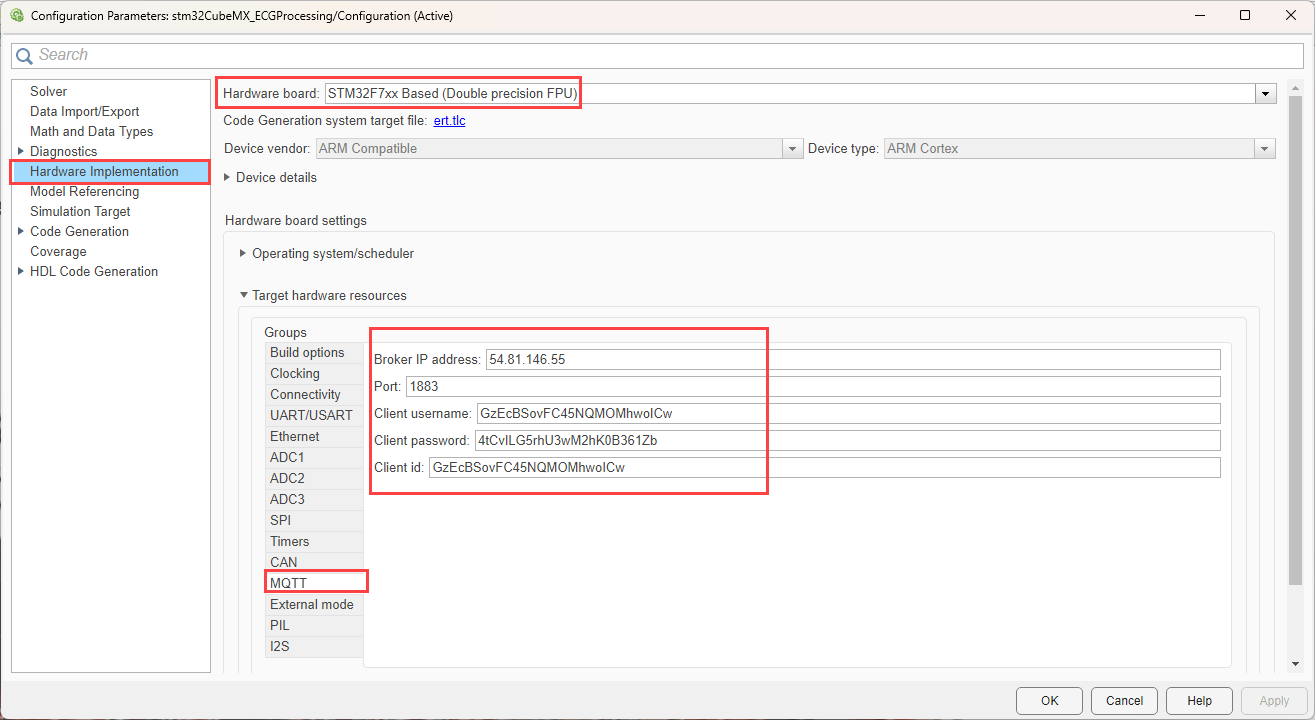Click the Client password field
This screenshot has height=720, width=1315.
(x=846, y=441)
